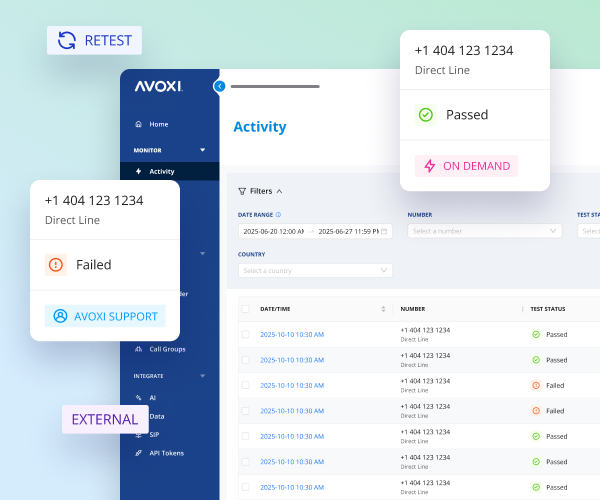
Task: Click the Call Groups sidebar icon
Action: click(x=138, y=349)
